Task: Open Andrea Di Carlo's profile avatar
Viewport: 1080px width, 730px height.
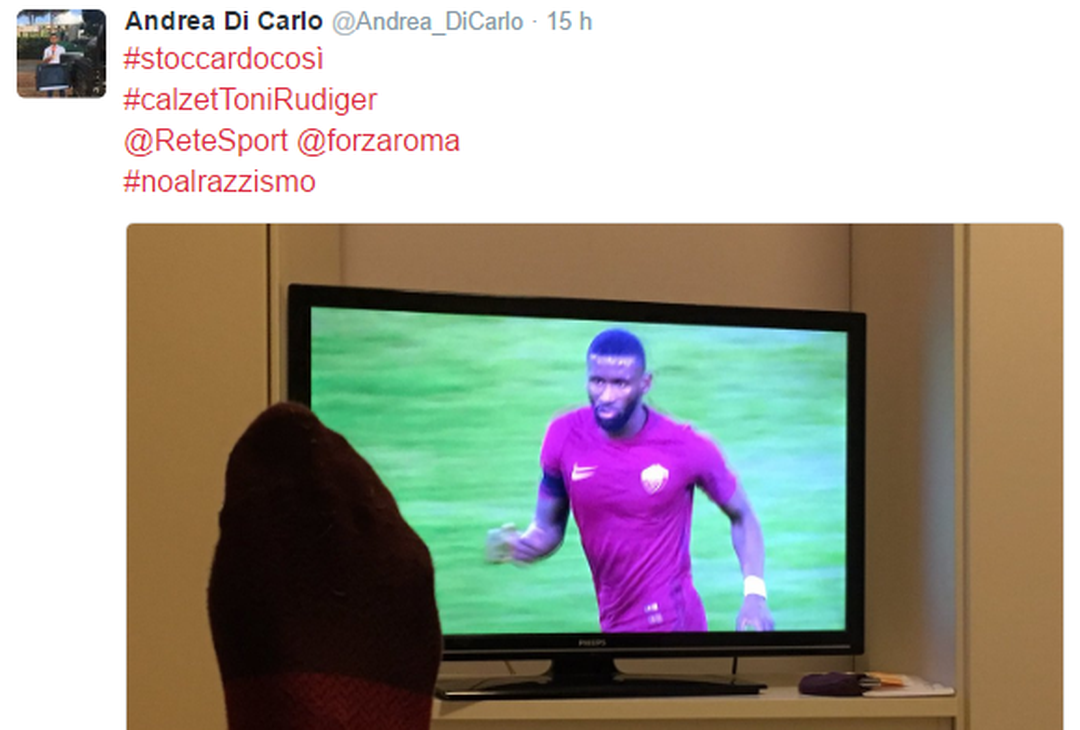Action: click(x=61, y=54)
